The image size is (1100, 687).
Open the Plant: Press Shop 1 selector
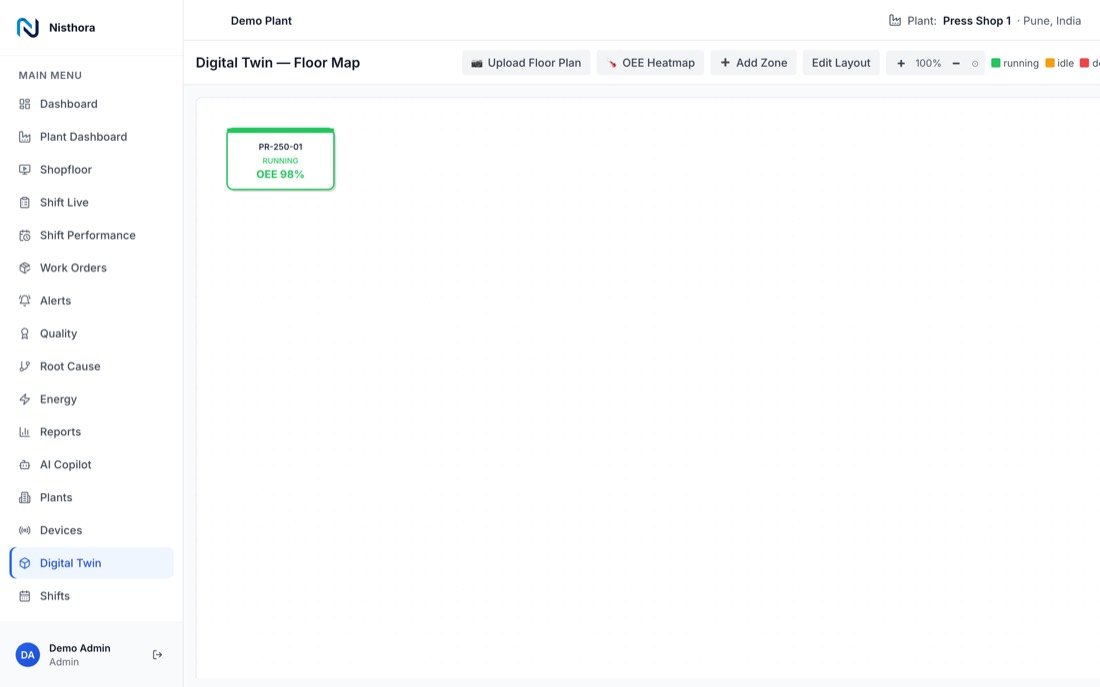pyautogui.click(x=985, y=21)
